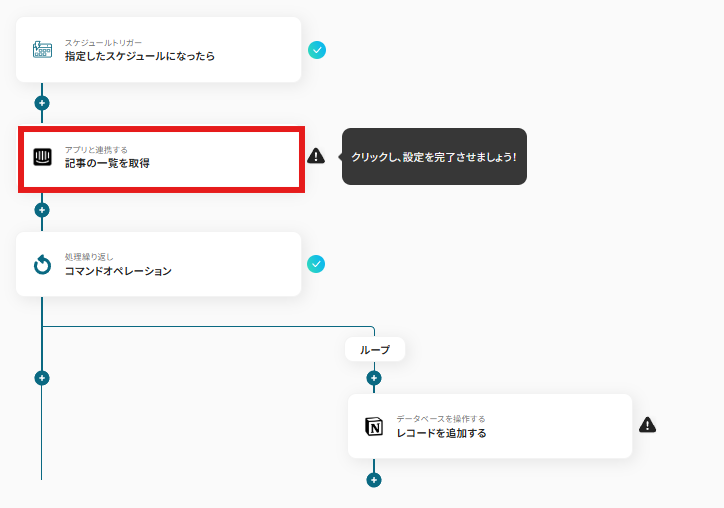Open the コマンドオペレーション step card

[158, 264]
